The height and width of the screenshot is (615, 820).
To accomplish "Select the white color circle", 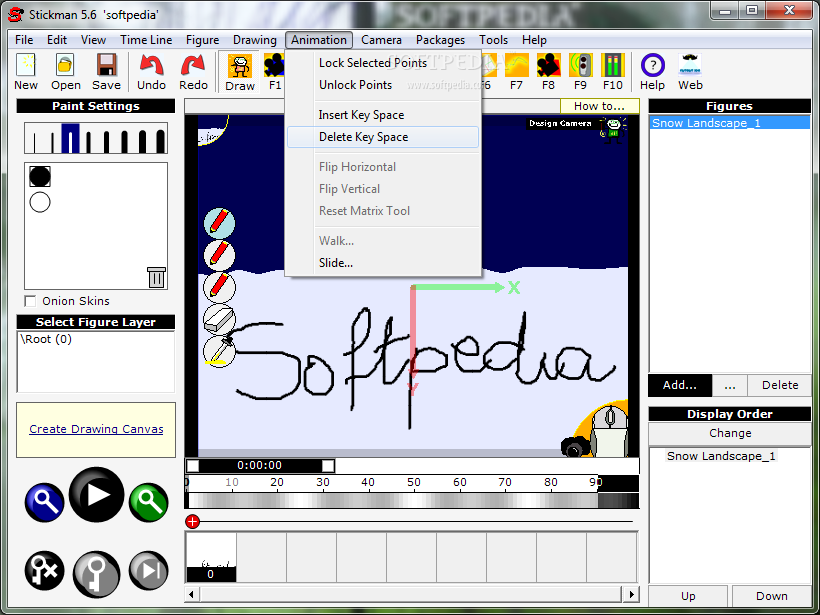I will click(x=40, y=202).
